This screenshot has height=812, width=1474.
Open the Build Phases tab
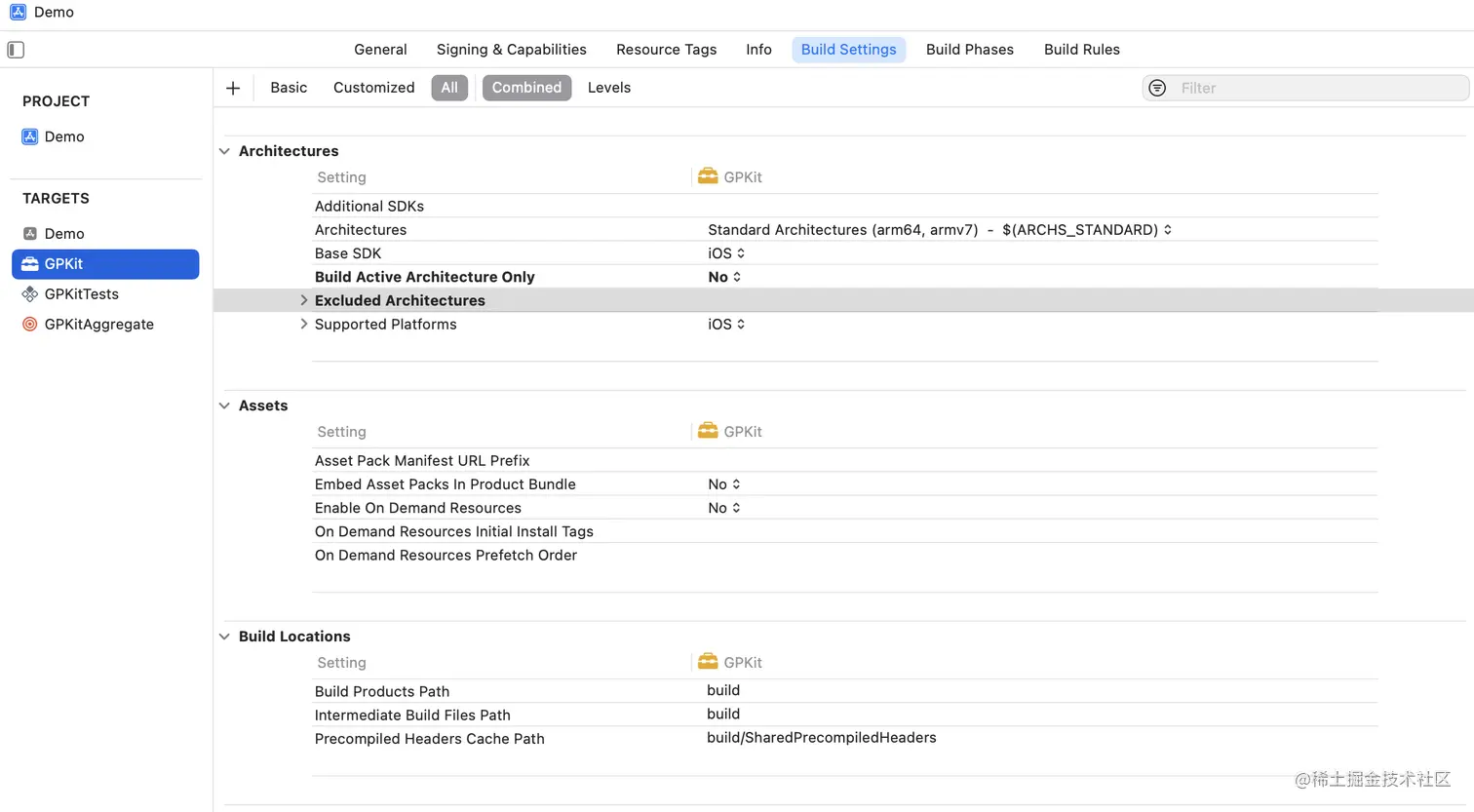click(x=970, y=50)
